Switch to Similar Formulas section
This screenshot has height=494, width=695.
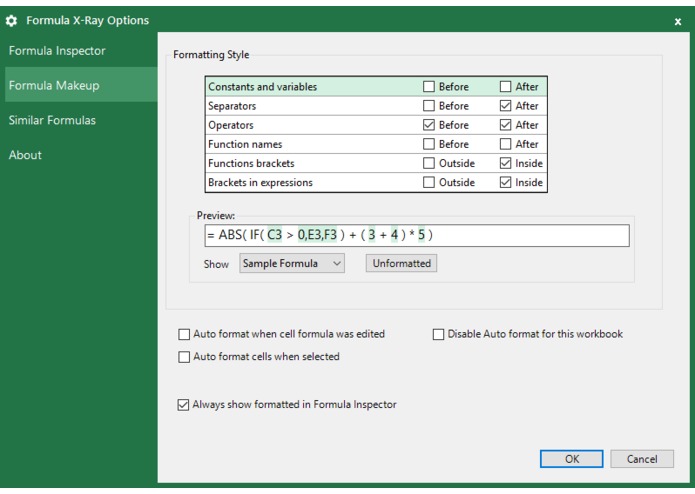pyautogui.click(x=52, y=120)
